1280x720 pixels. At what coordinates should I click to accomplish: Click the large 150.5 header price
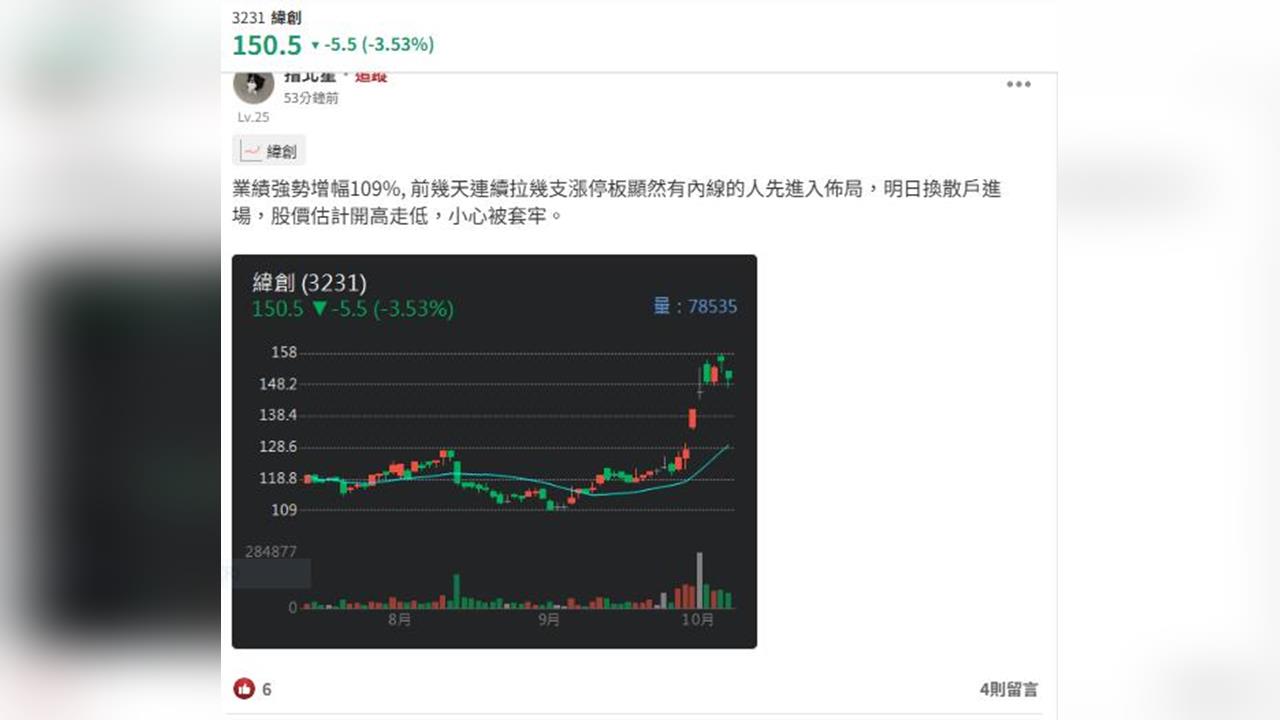(267, 45)
